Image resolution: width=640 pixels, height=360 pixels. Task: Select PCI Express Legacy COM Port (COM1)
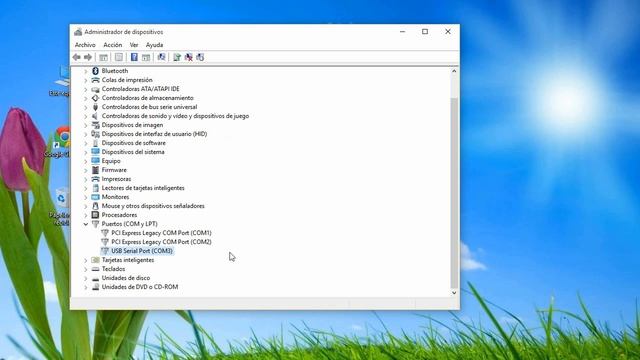(161, 233)
